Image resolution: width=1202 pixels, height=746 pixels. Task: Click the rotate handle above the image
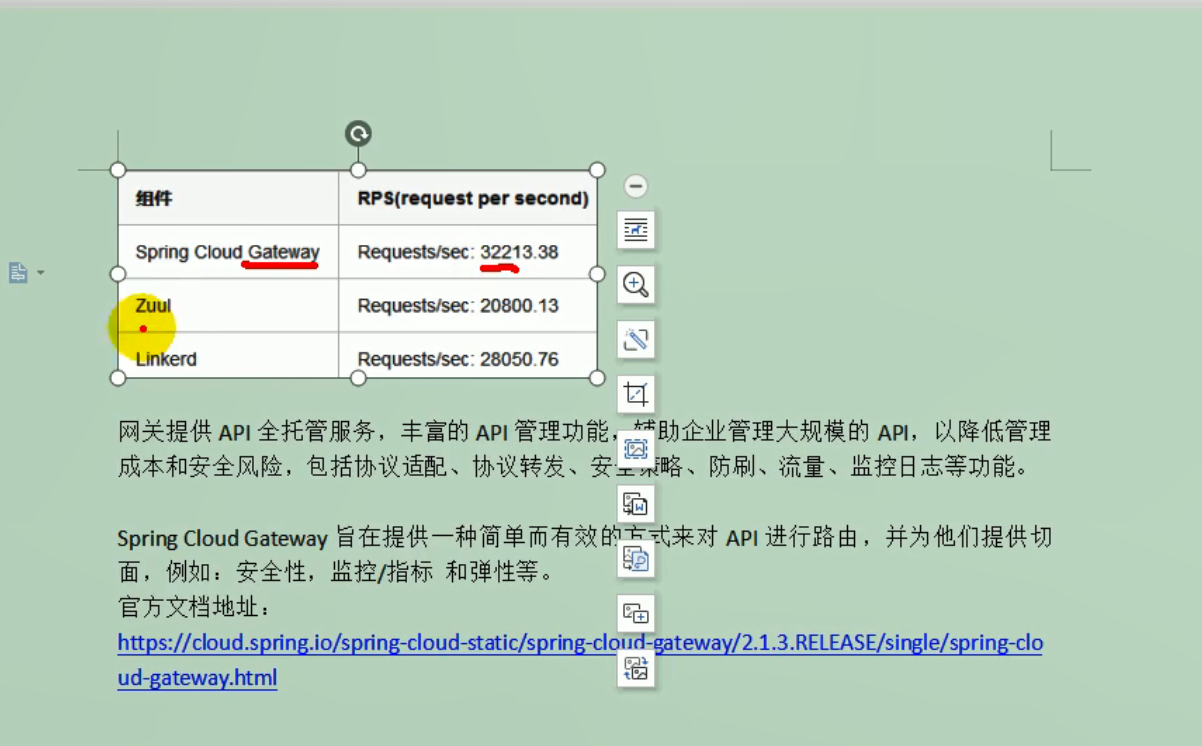pos(358,133)
